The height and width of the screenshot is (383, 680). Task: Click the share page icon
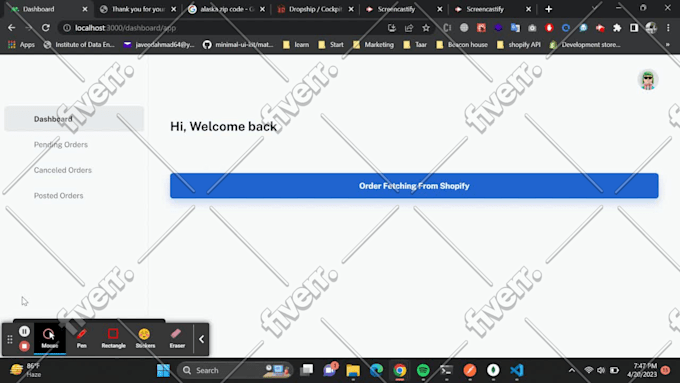(409, 28)
